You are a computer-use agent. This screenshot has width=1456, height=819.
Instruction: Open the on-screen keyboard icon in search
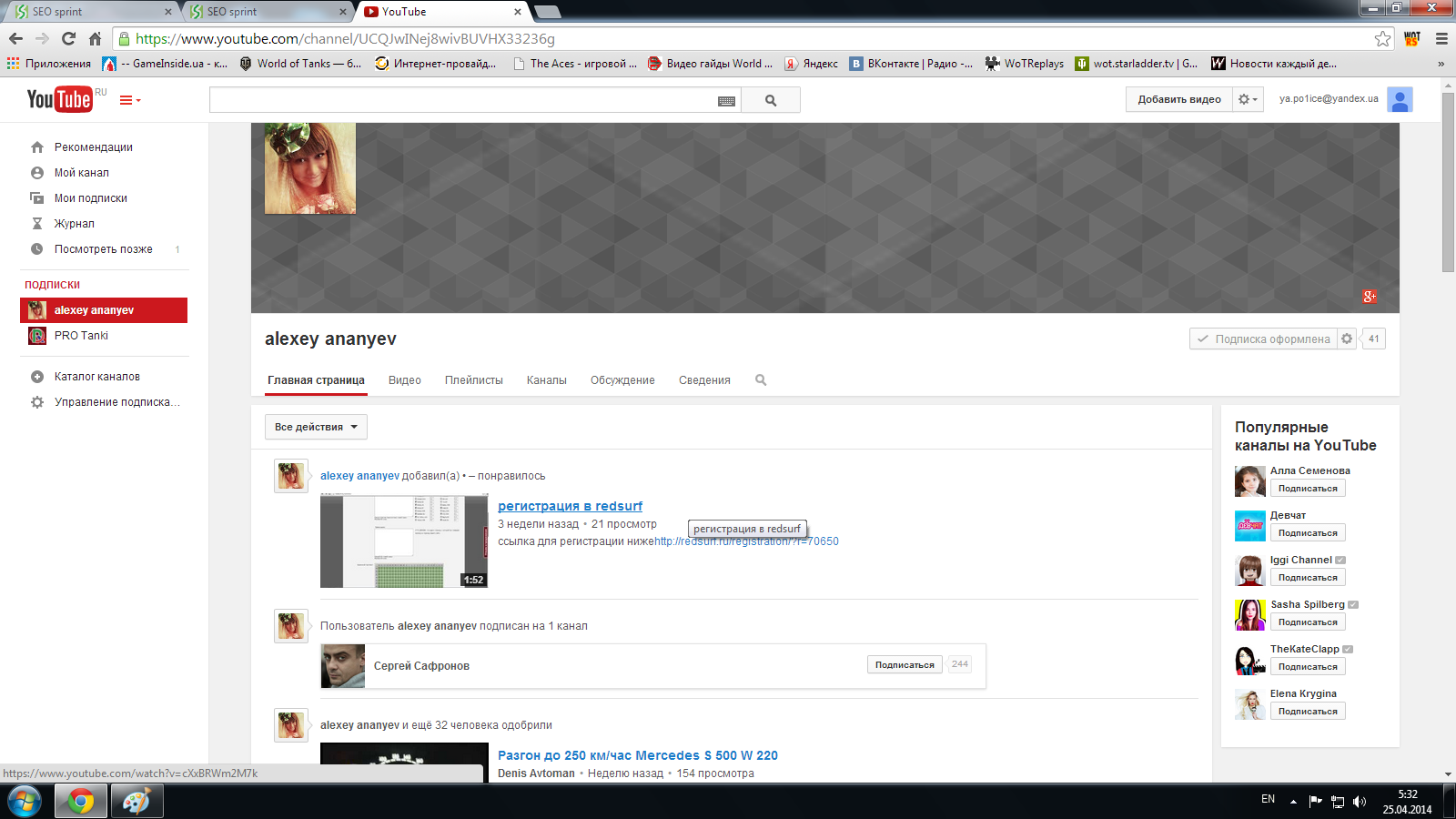click(726, 101)
